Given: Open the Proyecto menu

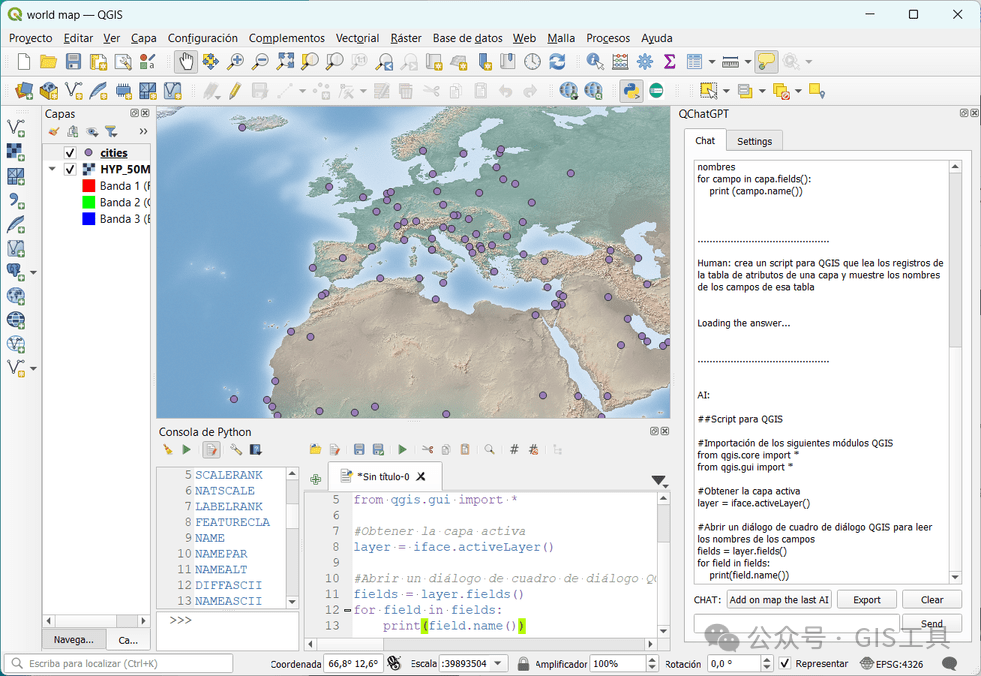Looking at the screenshot, I should pyautogui.click(x=31, y=38).
